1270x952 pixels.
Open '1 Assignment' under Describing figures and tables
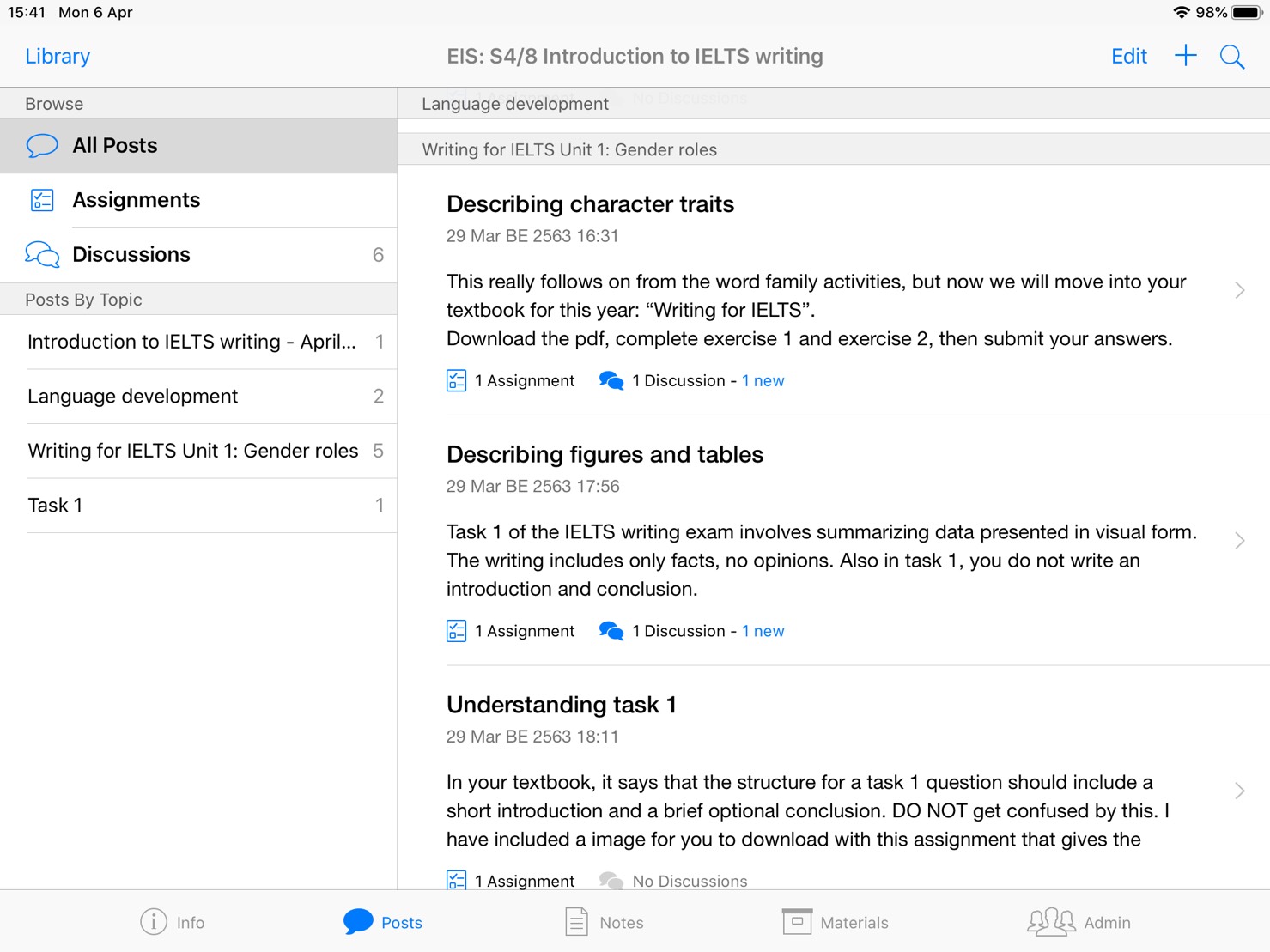pyautogui.click(x=525, y=631)
